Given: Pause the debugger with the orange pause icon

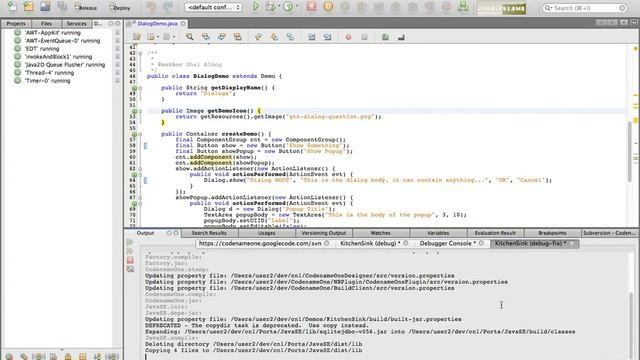Looking at the screenshot, I should (328, 7).
